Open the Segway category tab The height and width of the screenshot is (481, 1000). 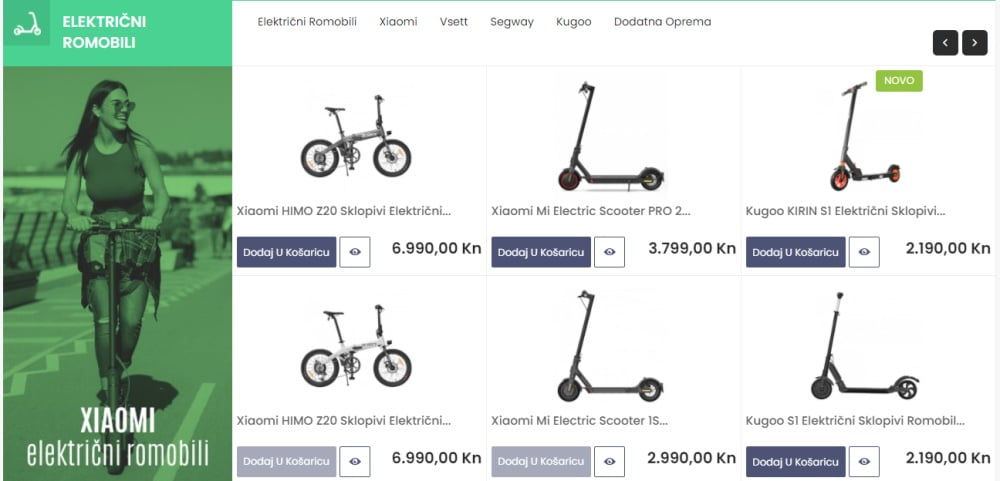pos(512,22)
